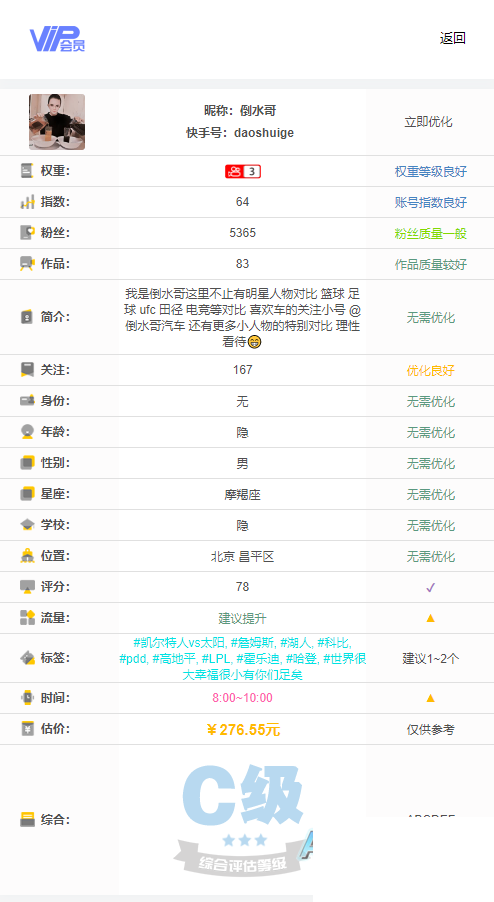Go back with the 返回 link

452,38
